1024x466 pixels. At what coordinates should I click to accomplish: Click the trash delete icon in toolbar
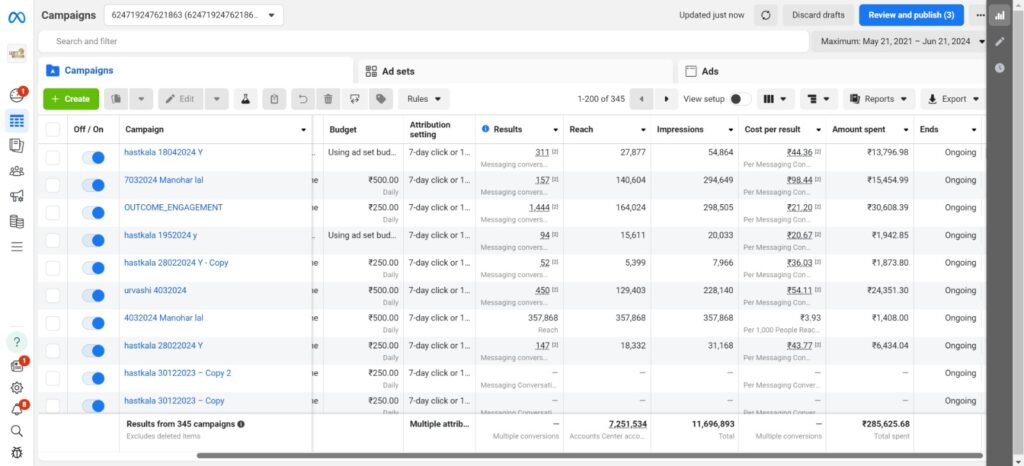point(328,99)
